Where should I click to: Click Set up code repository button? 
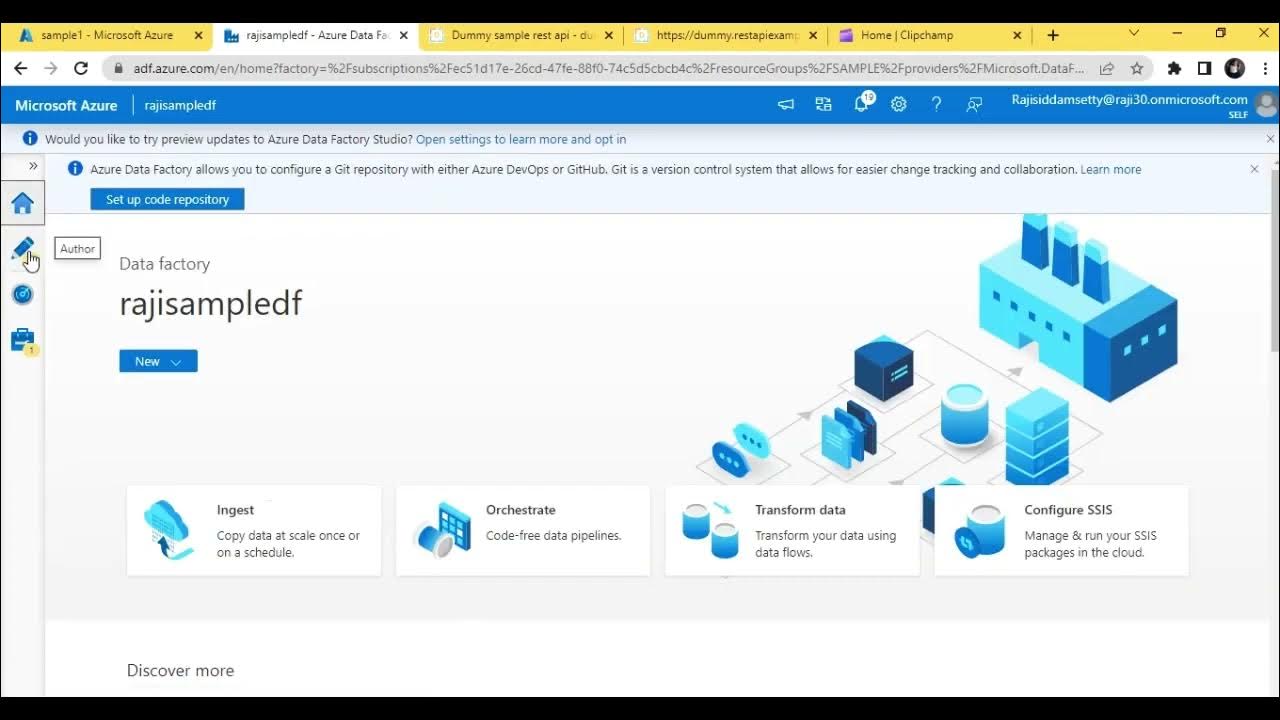pyautogui.click(x=167, y=199)
